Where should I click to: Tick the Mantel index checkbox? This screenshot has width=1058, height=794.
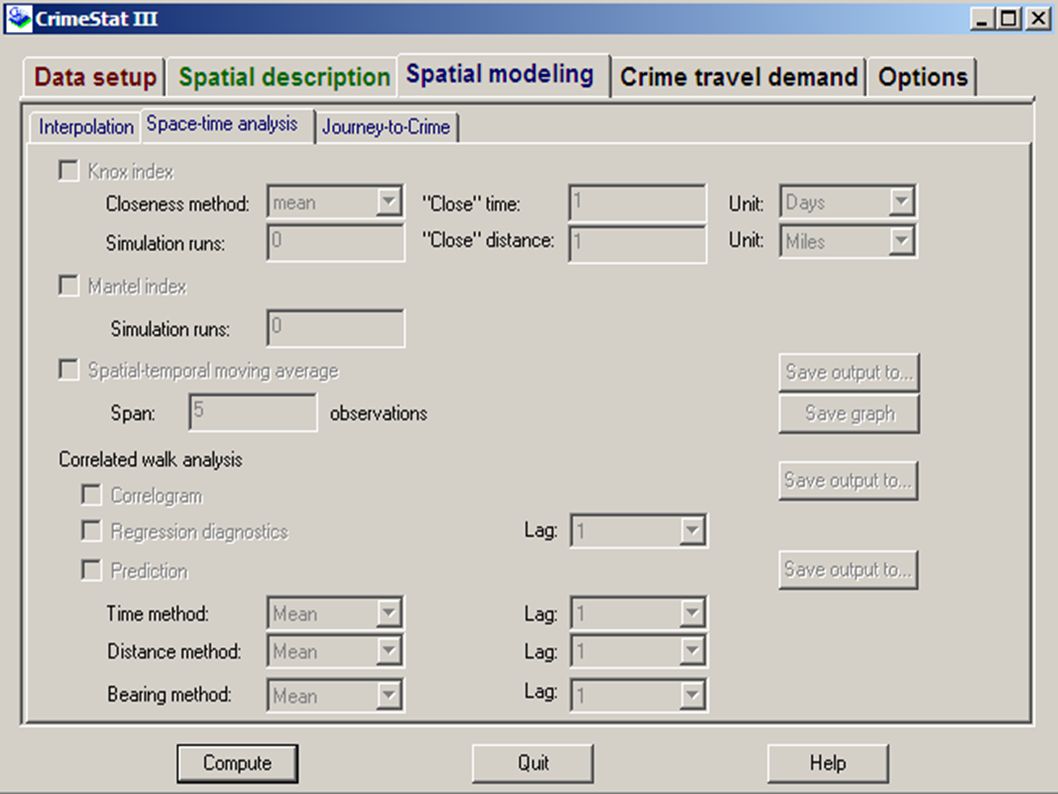point(69,285)
